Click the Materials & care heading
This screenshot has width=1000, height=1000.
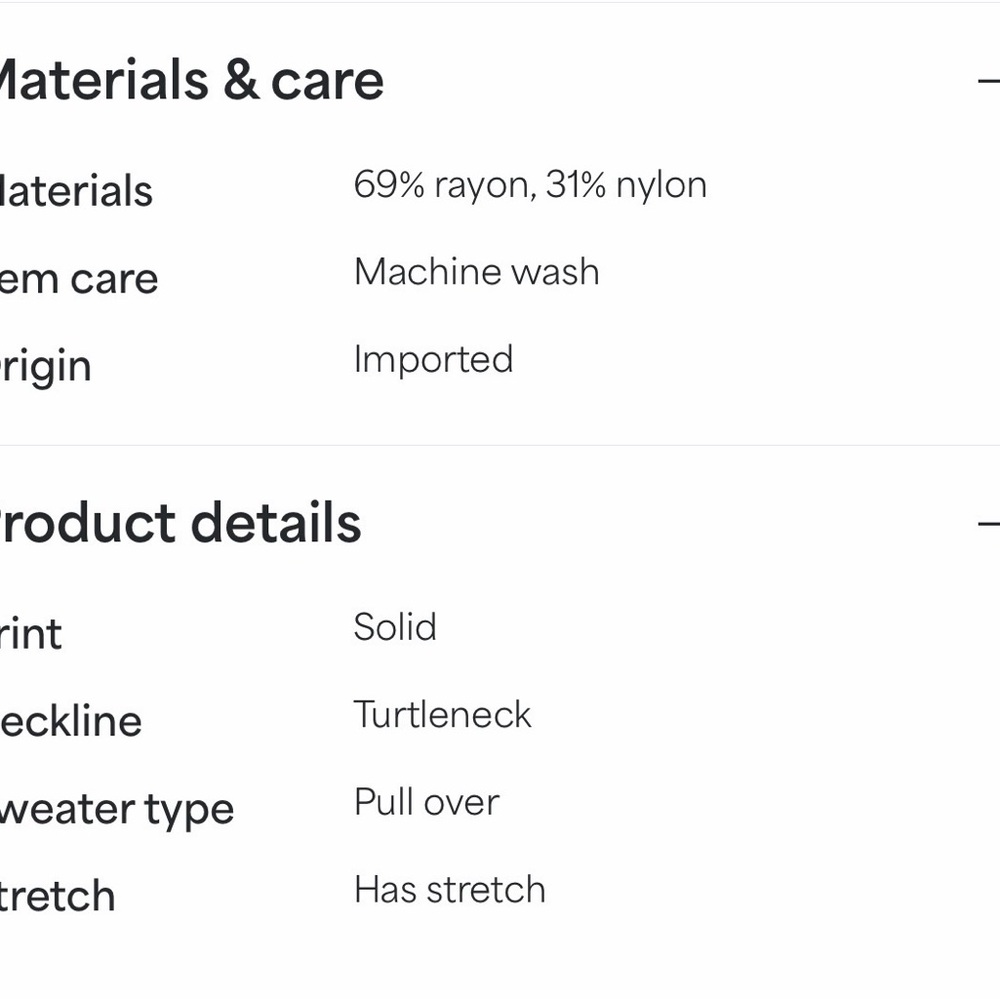tap(190, 81)
